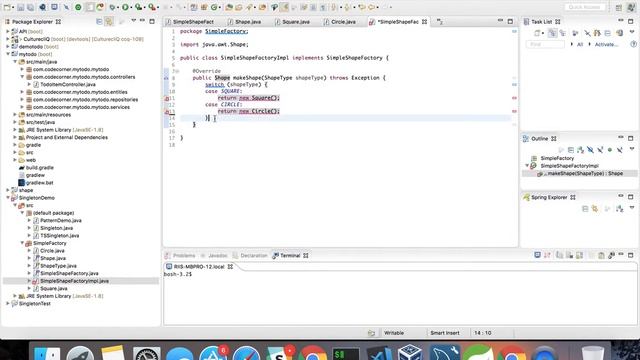Toggle Hide Fields in the Outline toolbar
Screen dimensions: 640x360
(590, 150)
